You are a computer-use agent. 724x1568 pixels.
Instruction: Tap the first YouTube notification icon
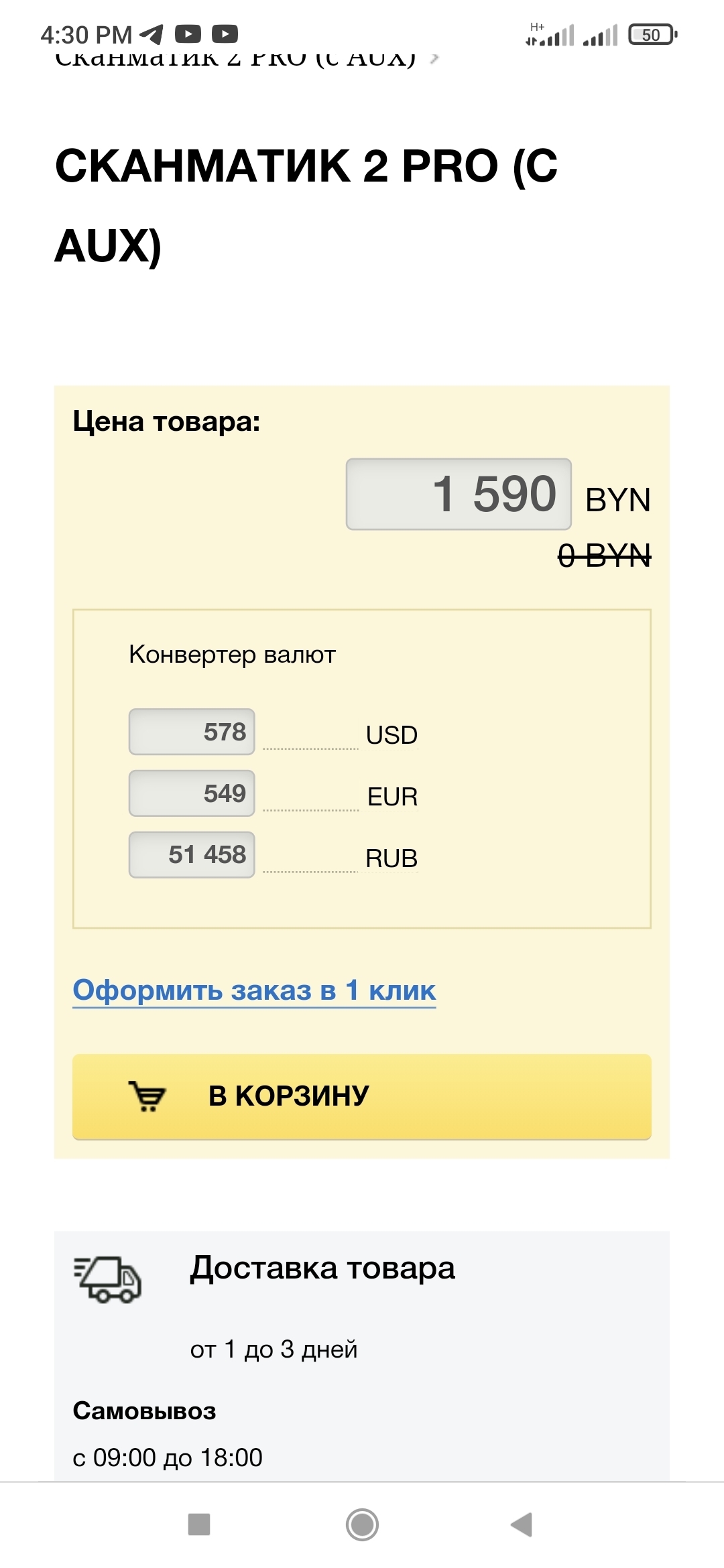point(188,34)
